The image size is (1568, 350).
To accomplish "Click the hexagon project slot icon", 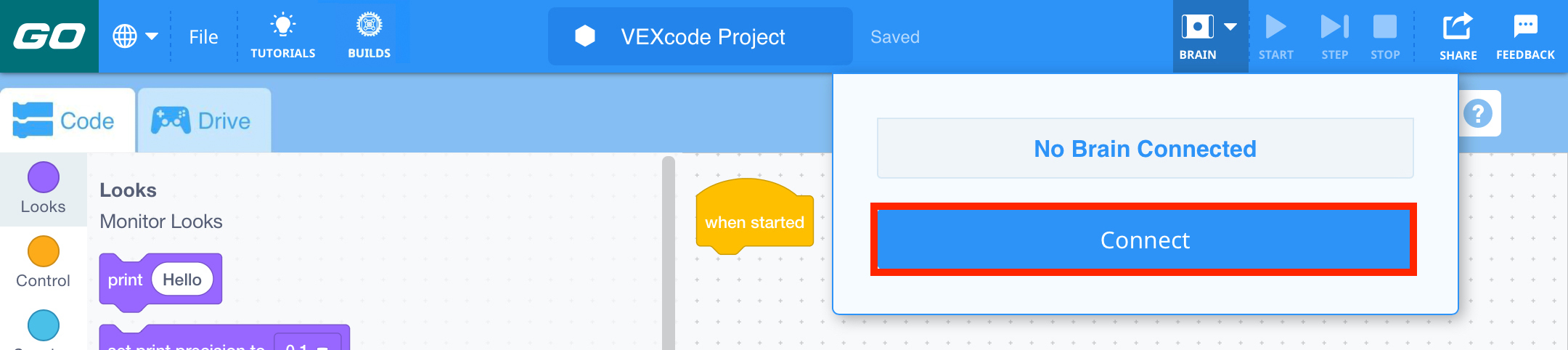I will (585, 36).
